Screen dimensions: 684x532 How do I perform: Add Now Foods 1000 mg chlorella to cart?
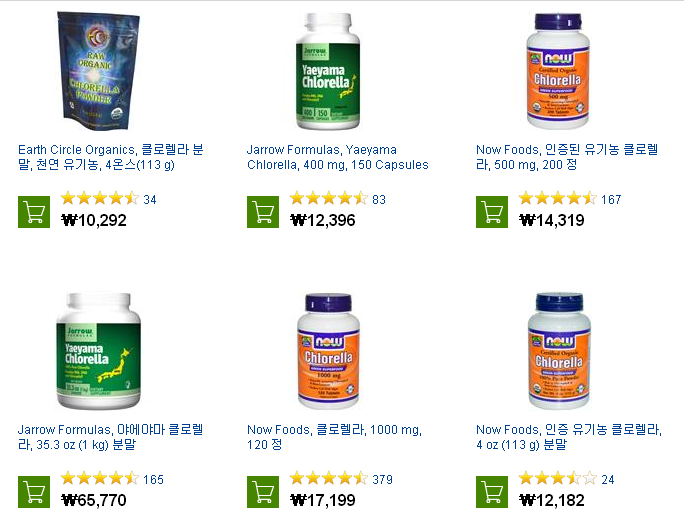263,492
